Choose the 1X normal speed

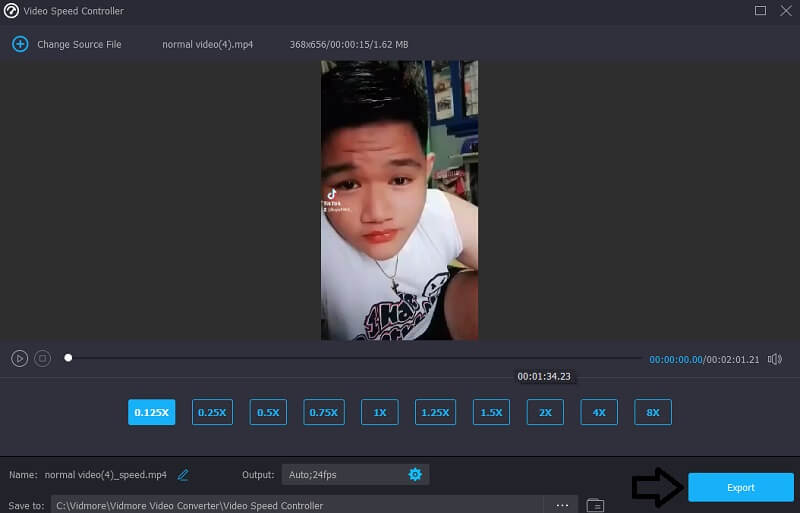(x=380, y=412)
